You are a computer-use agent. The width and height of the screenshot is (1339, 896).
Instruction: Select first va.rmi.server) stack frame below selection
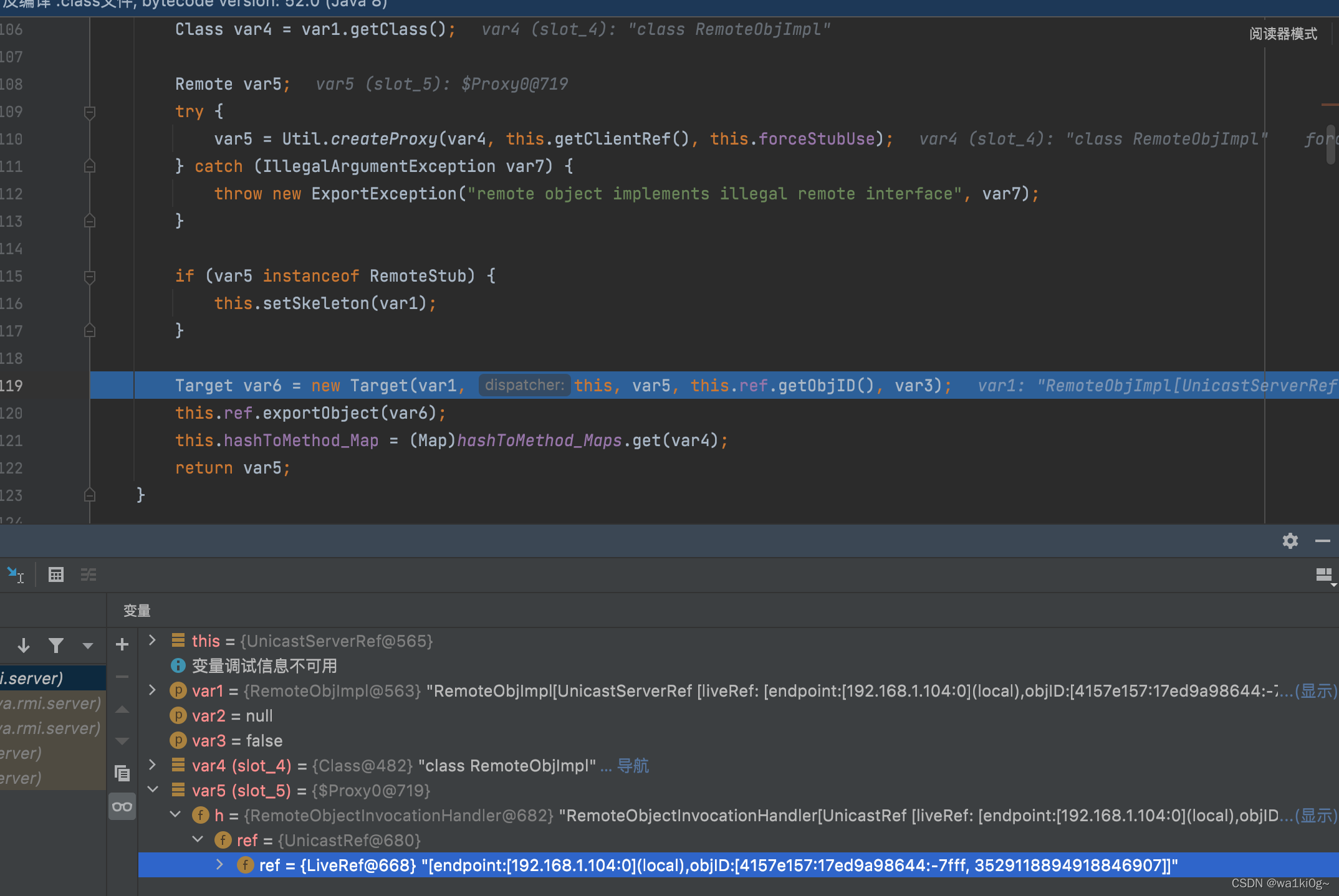(53, 703)
